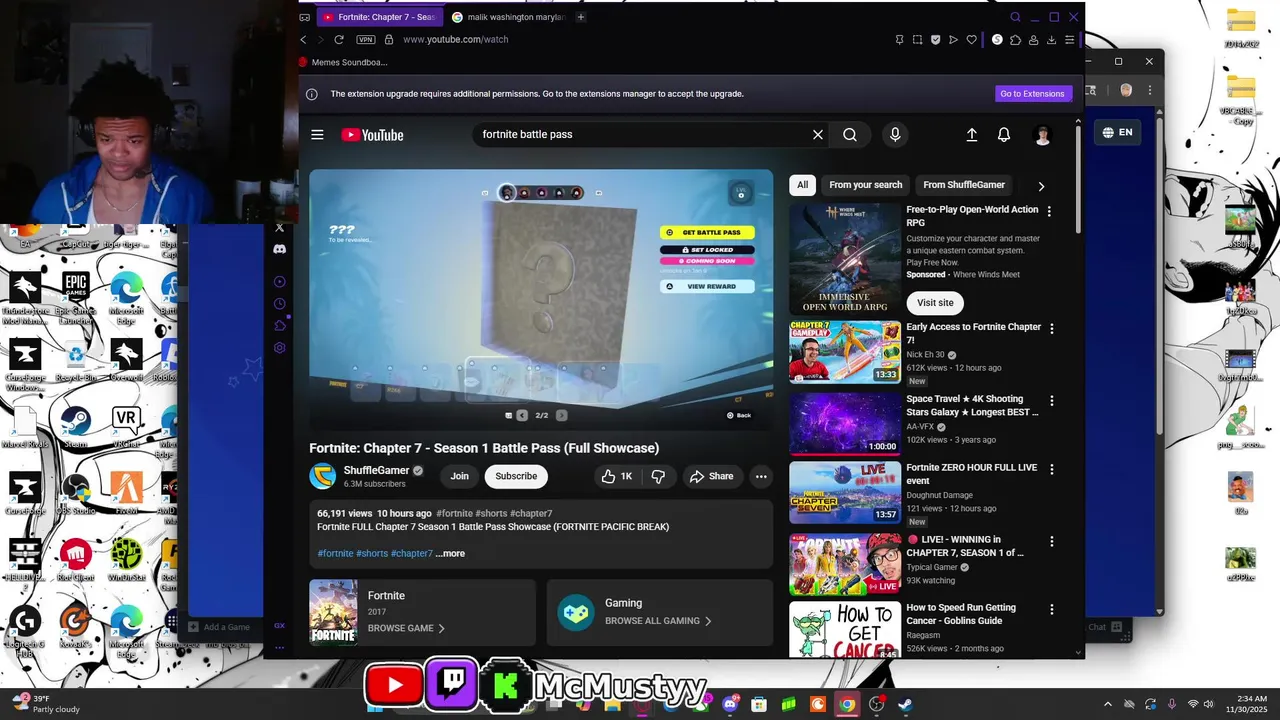Open the three-dot more actions under the video

[x=761, y=476]
